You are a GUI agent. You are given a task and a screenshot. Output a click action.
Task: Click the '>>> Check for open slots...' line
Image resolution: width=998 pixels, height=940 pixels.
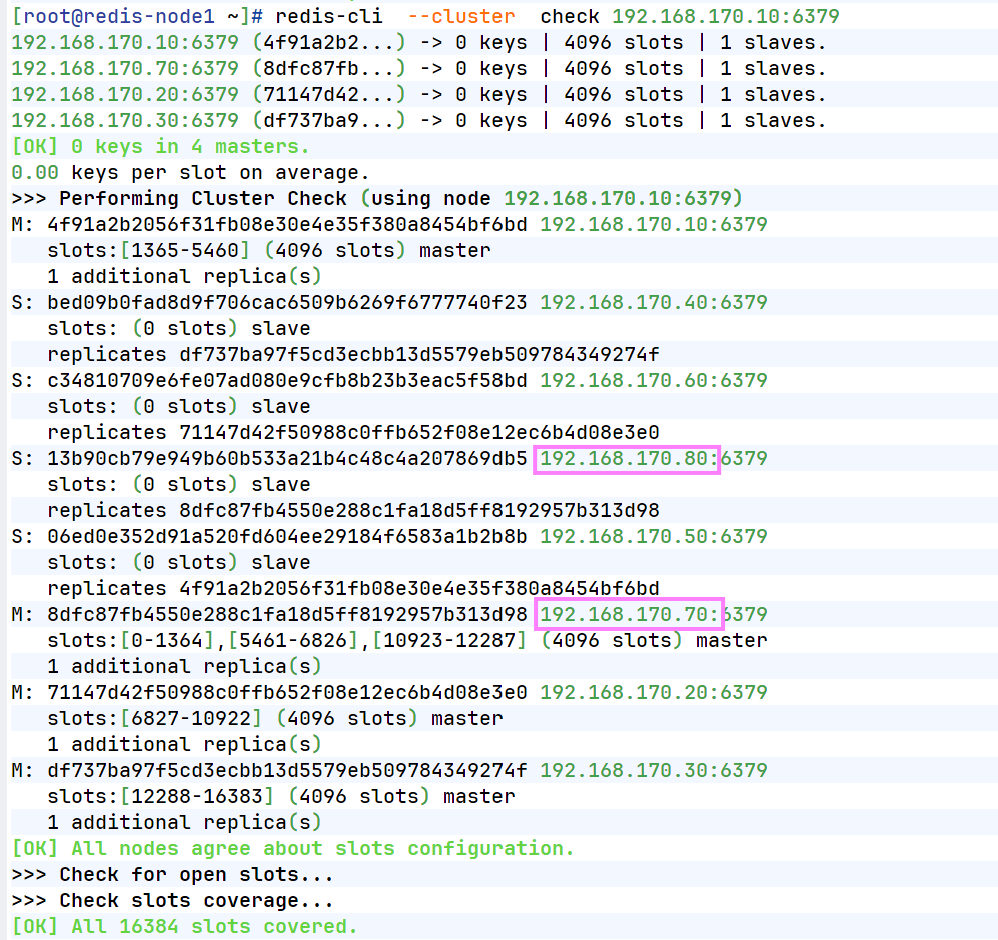(x=172, y=875)
